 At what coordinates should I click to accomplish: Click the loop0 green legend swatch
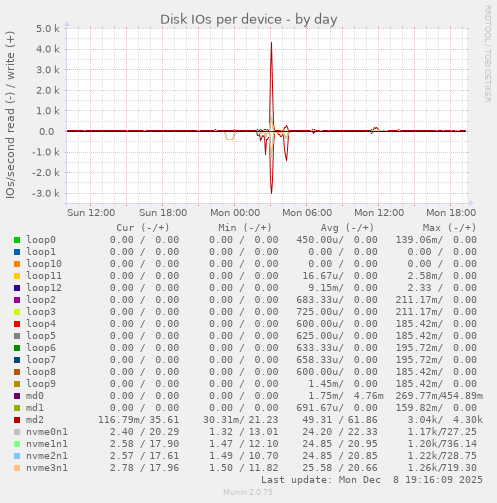coord(17,240)
